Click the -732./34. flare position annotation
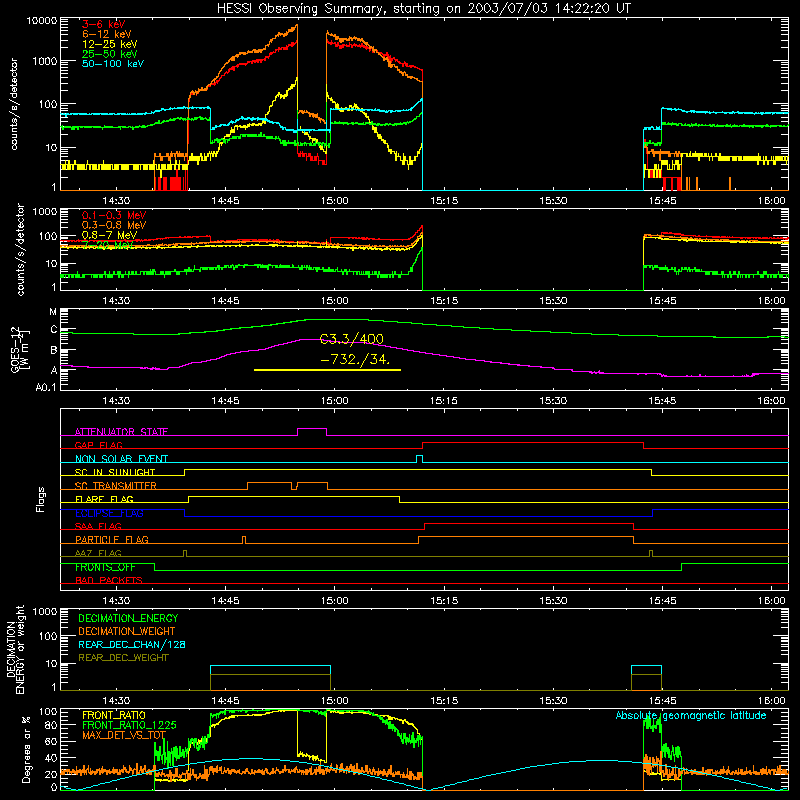800x800 pixels. pyautogui.click(x=355, y=359)
